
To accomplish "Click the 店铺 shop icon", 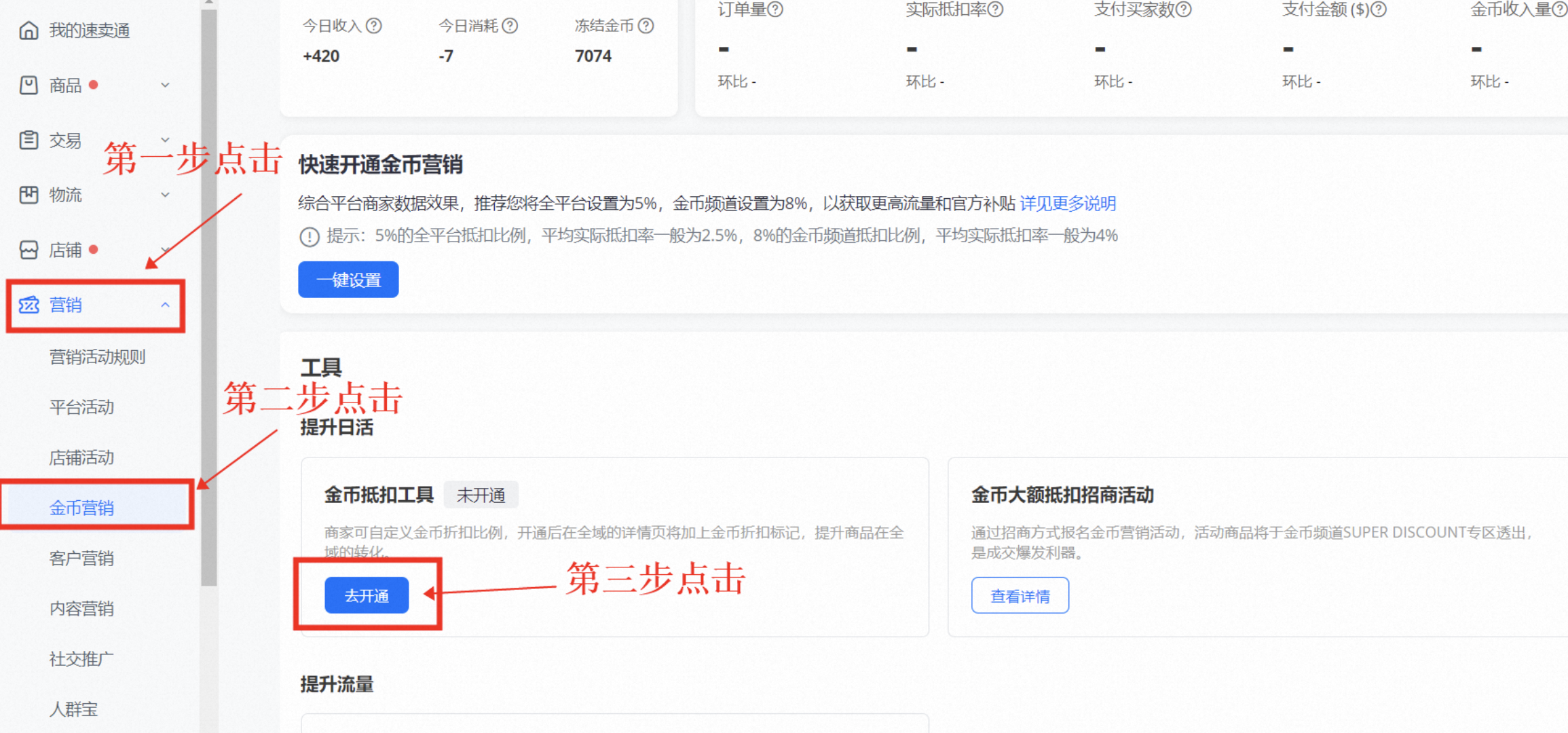I will pos(29,250).
